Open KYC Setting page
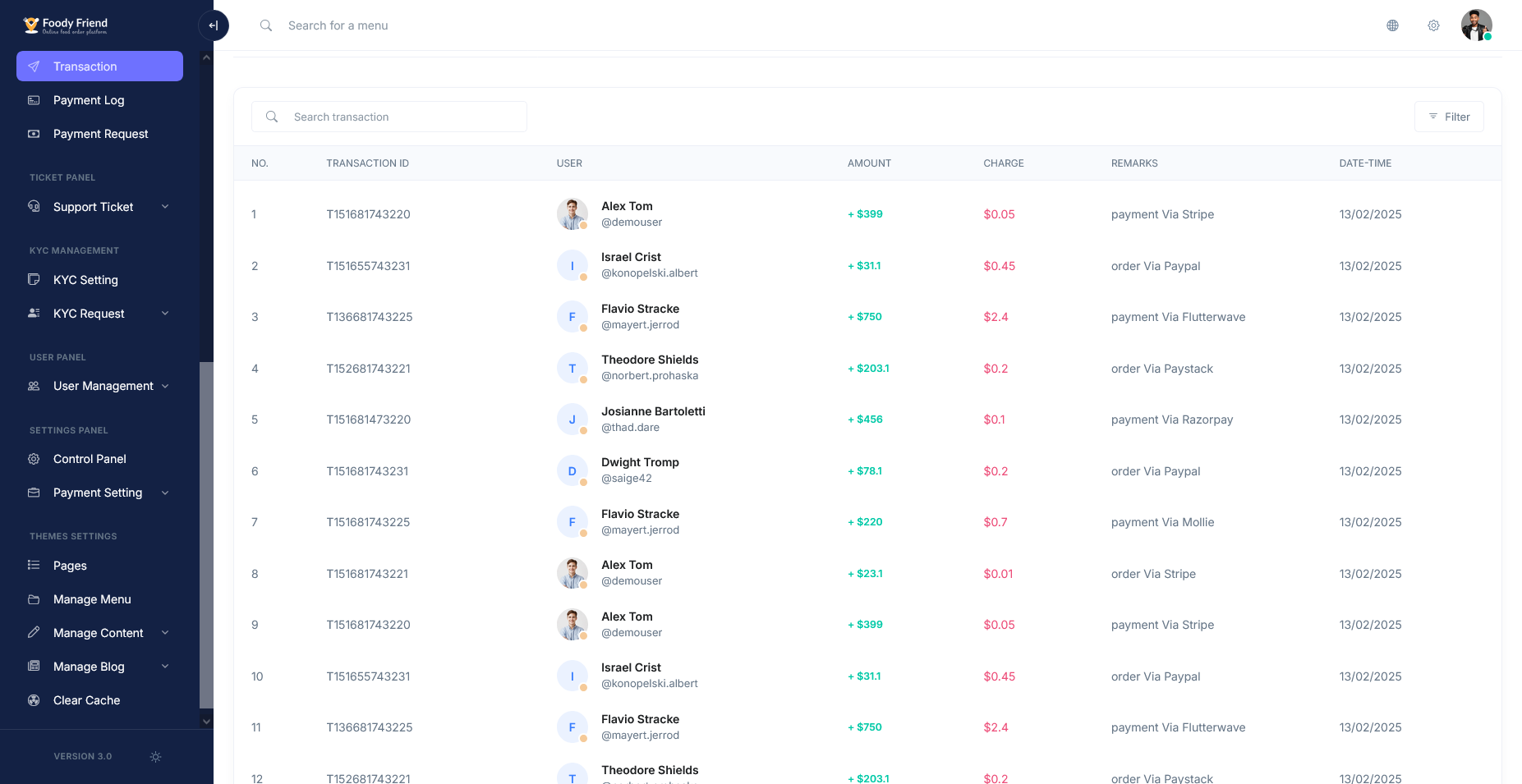This screenshot has width=1522, height=784. (99, 280)
